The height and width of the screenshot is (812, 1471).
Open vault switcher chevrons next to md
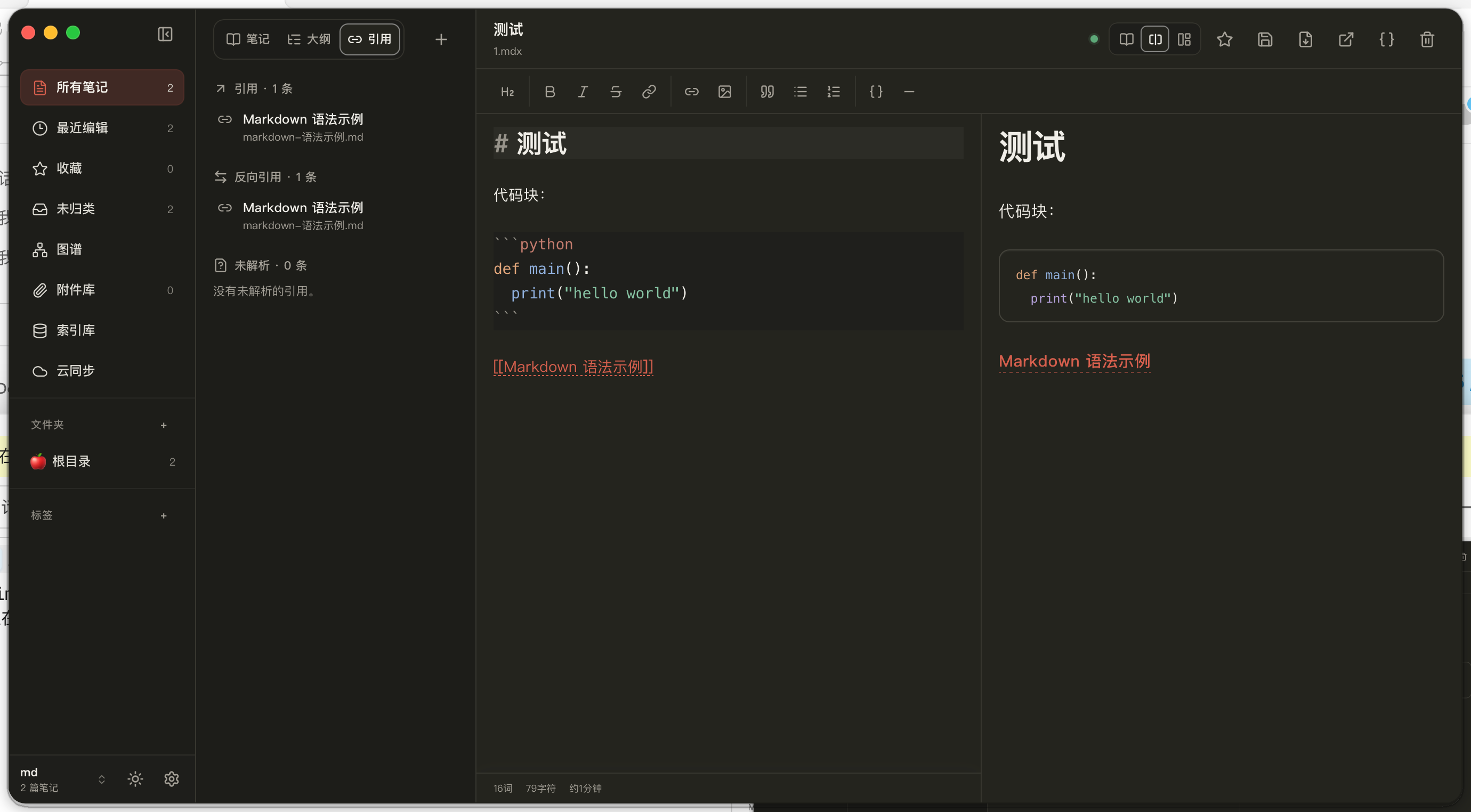102,779
